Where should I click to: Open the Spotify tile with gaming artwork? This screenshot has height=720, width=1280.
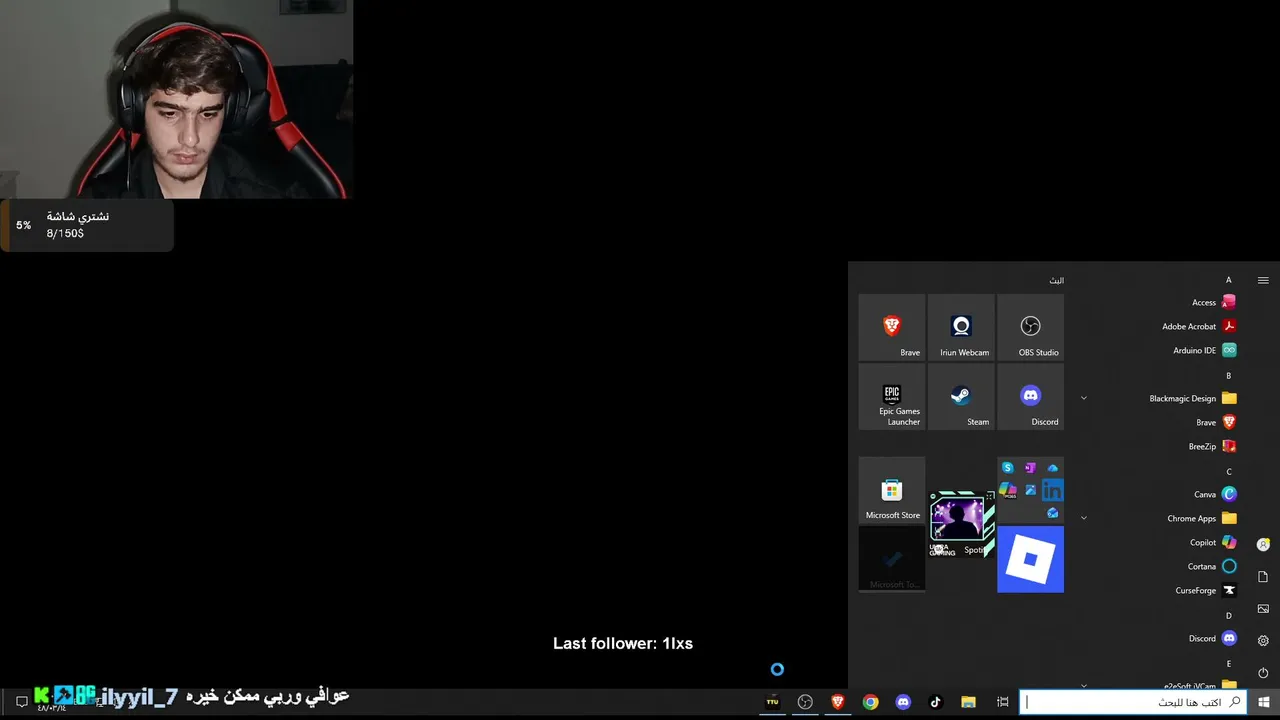961,524
